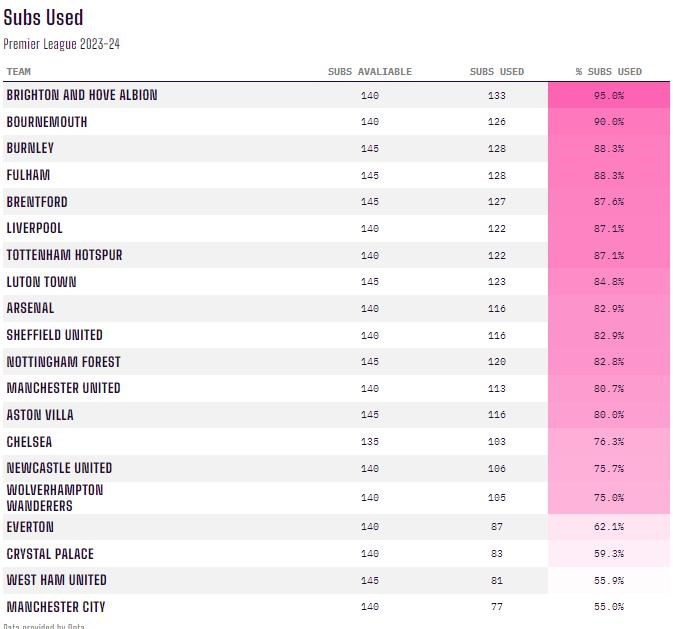
Task: Click the 90.0% shaded cell for Bournemouth
Action: coord(608,122)
